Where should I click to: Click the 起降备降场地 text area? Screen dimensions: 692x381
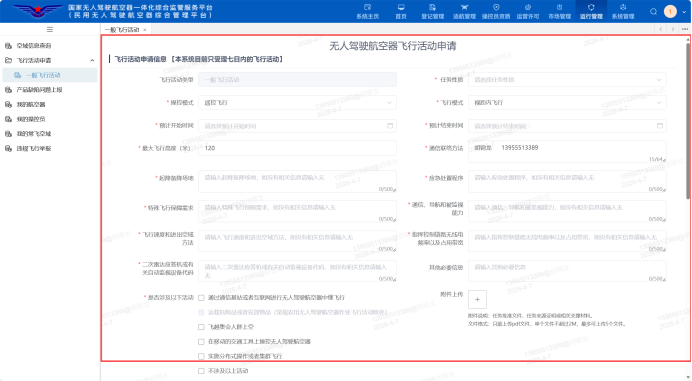297,181
